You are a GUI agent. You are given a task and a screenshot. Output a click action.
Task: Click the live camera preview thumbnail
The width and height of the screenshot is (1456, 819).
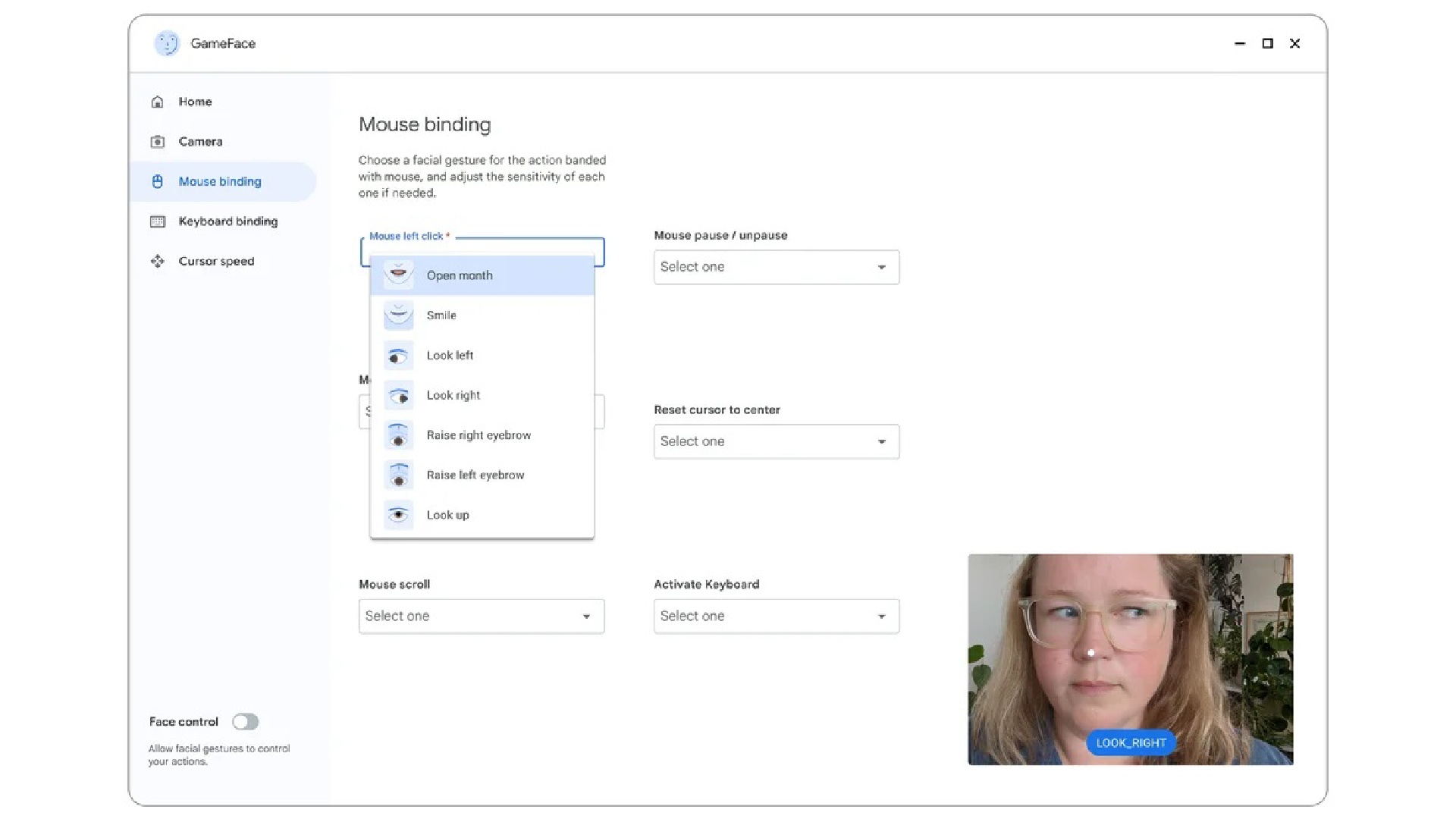(x=1130, y=660)
